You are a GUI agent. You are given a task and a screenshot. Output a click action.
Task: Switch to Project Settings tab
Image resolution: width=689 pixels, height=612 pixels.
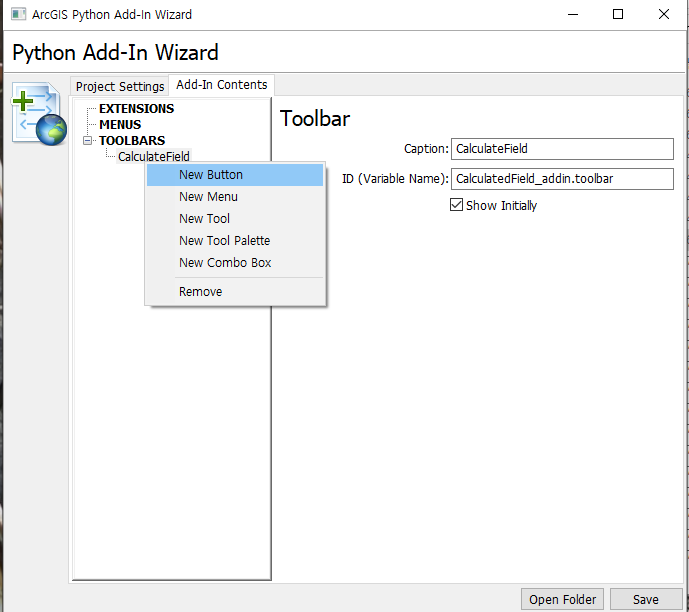pyautogui.click(x=120, y=87)
